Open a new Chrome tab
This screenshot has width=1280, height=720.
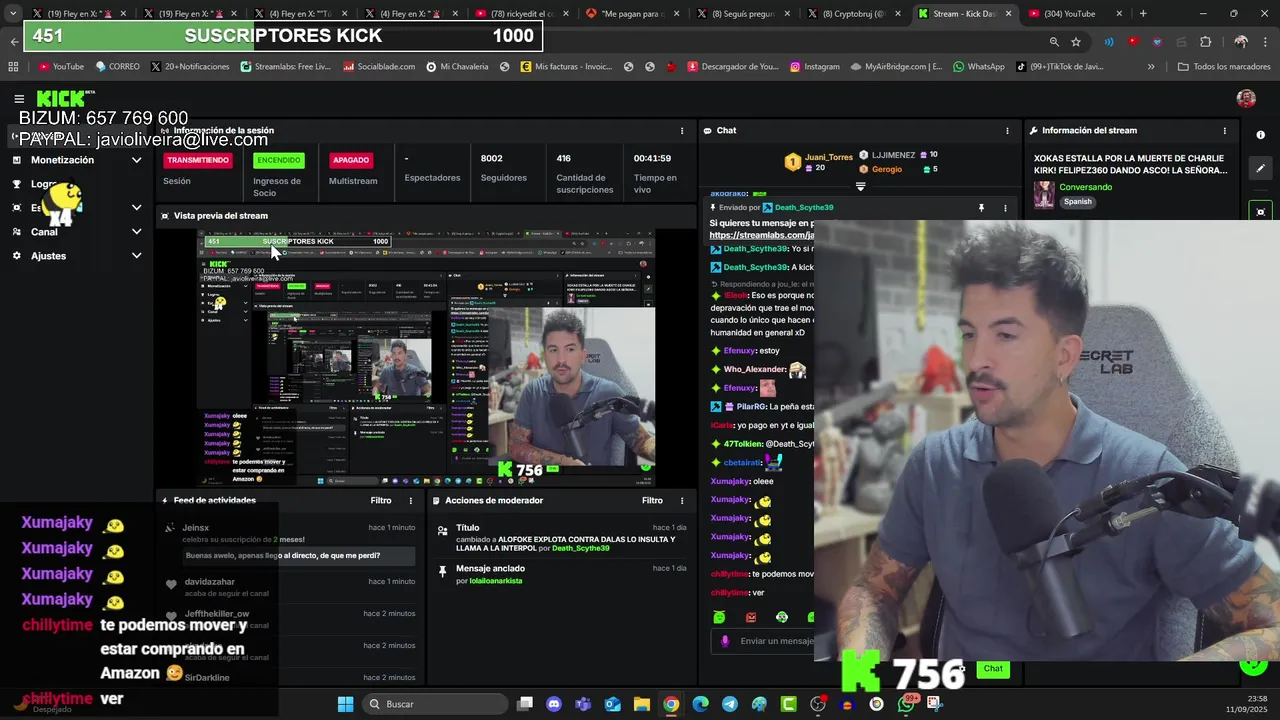pyautogui.click(x=1143, y=14)
